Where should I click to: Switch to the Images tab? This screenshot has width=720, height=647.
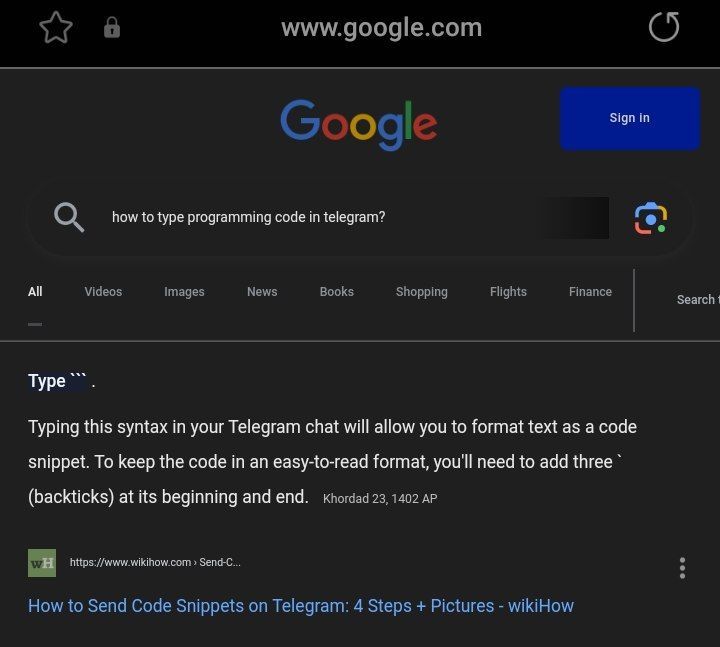(x=184, y=292)
